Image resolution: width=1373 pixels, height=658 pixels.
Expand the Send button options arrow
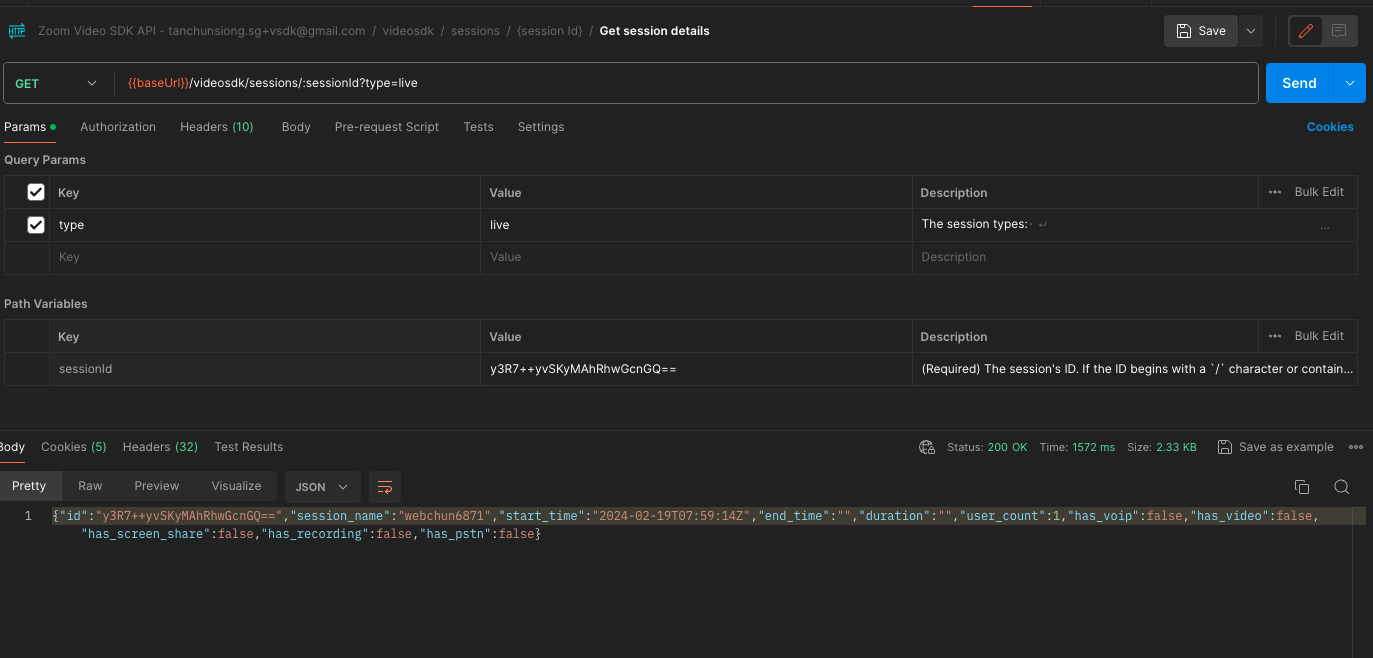click(1351, 83)
